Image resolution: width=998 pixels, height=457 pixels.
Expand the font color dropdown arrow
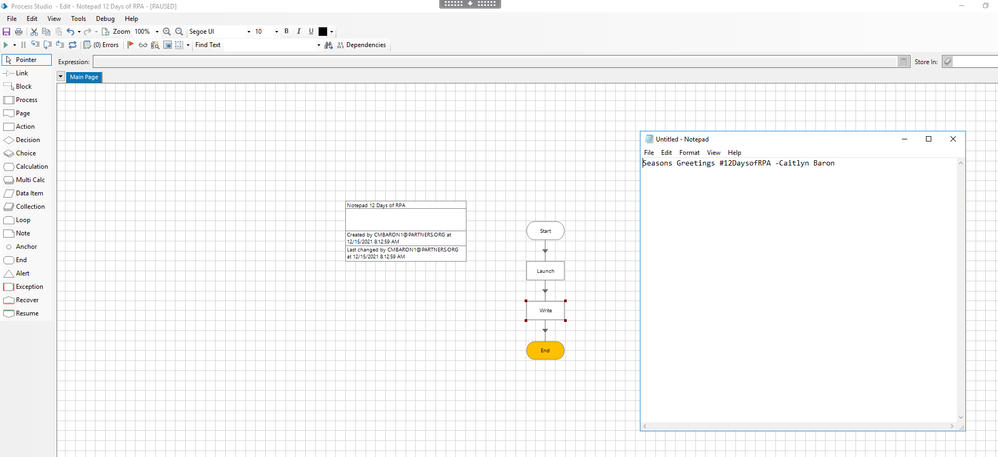click(x=332, y=32)
